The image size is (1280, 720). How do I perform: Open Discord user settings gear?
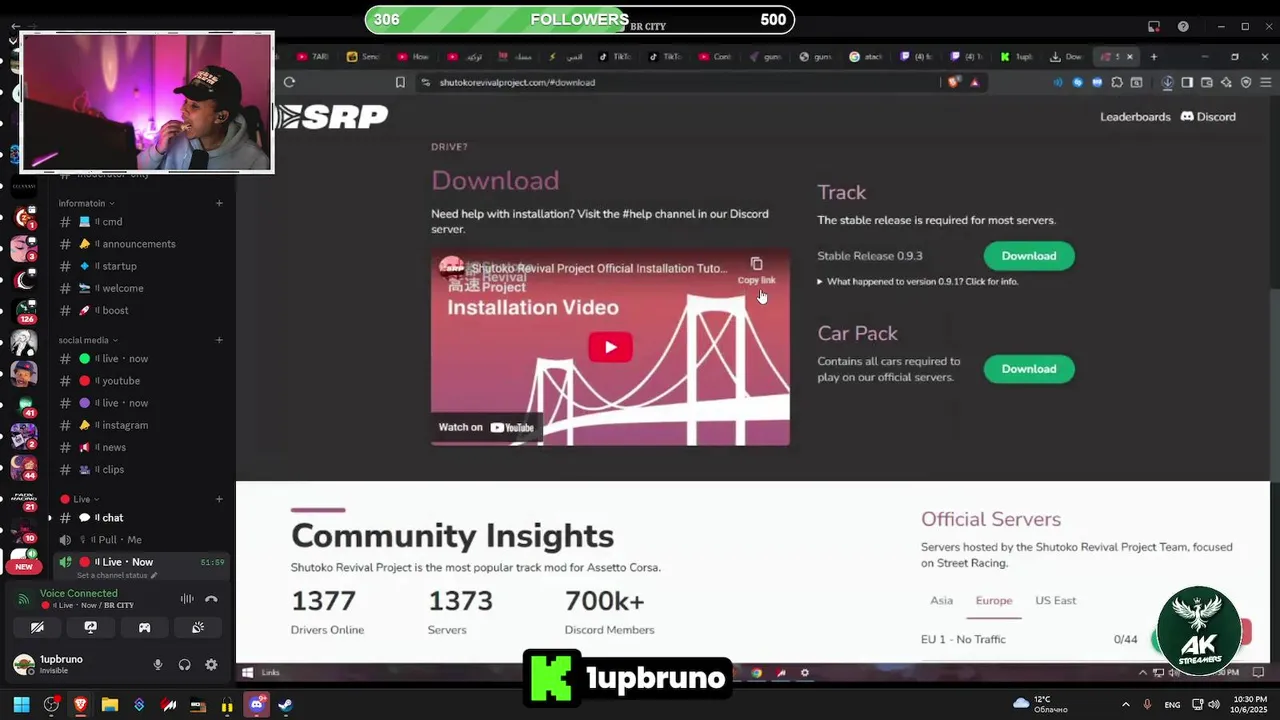tap(211, 665)
